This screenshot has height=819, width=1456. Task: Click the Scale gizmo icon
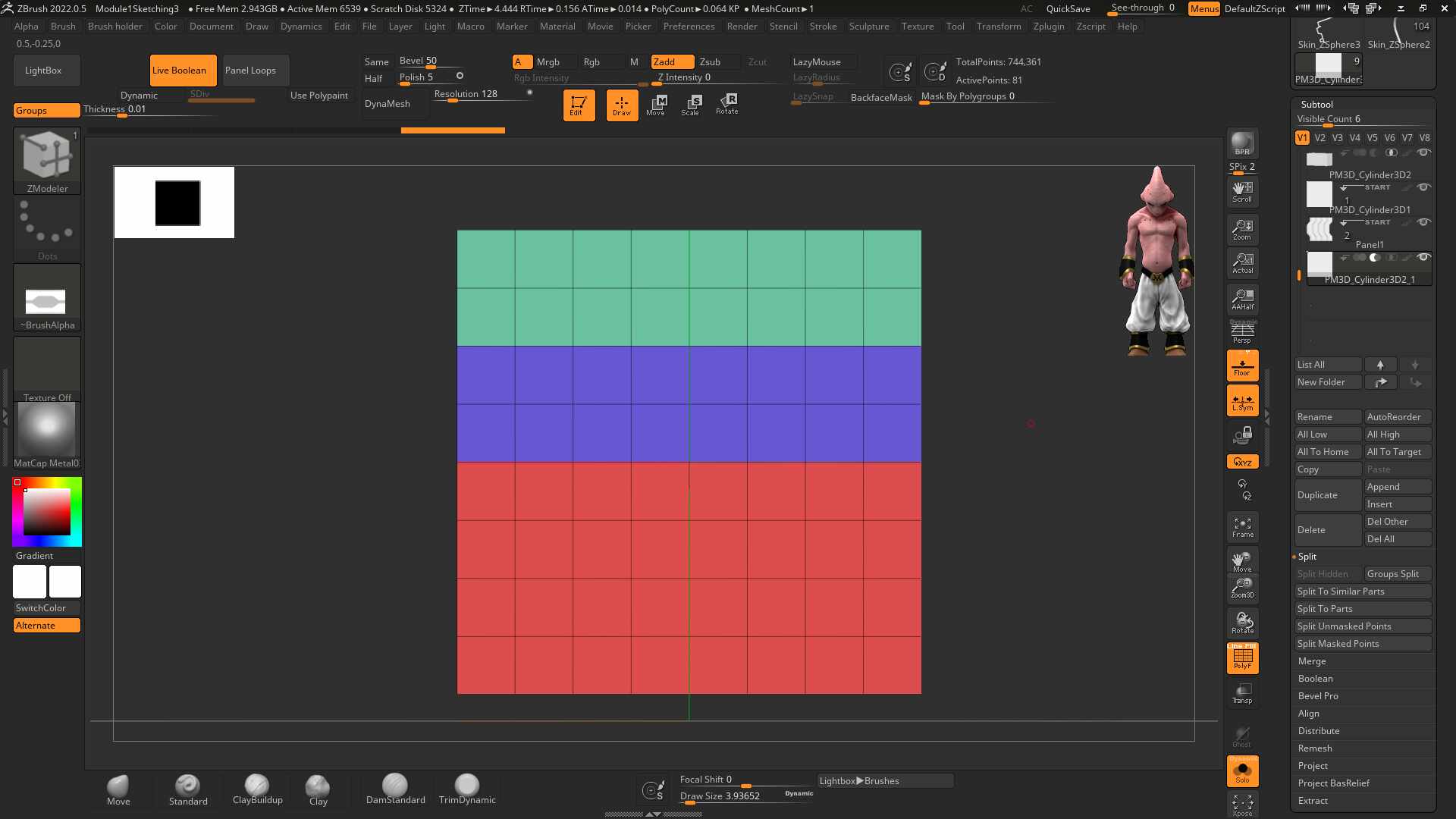click(x=690, y=105)
